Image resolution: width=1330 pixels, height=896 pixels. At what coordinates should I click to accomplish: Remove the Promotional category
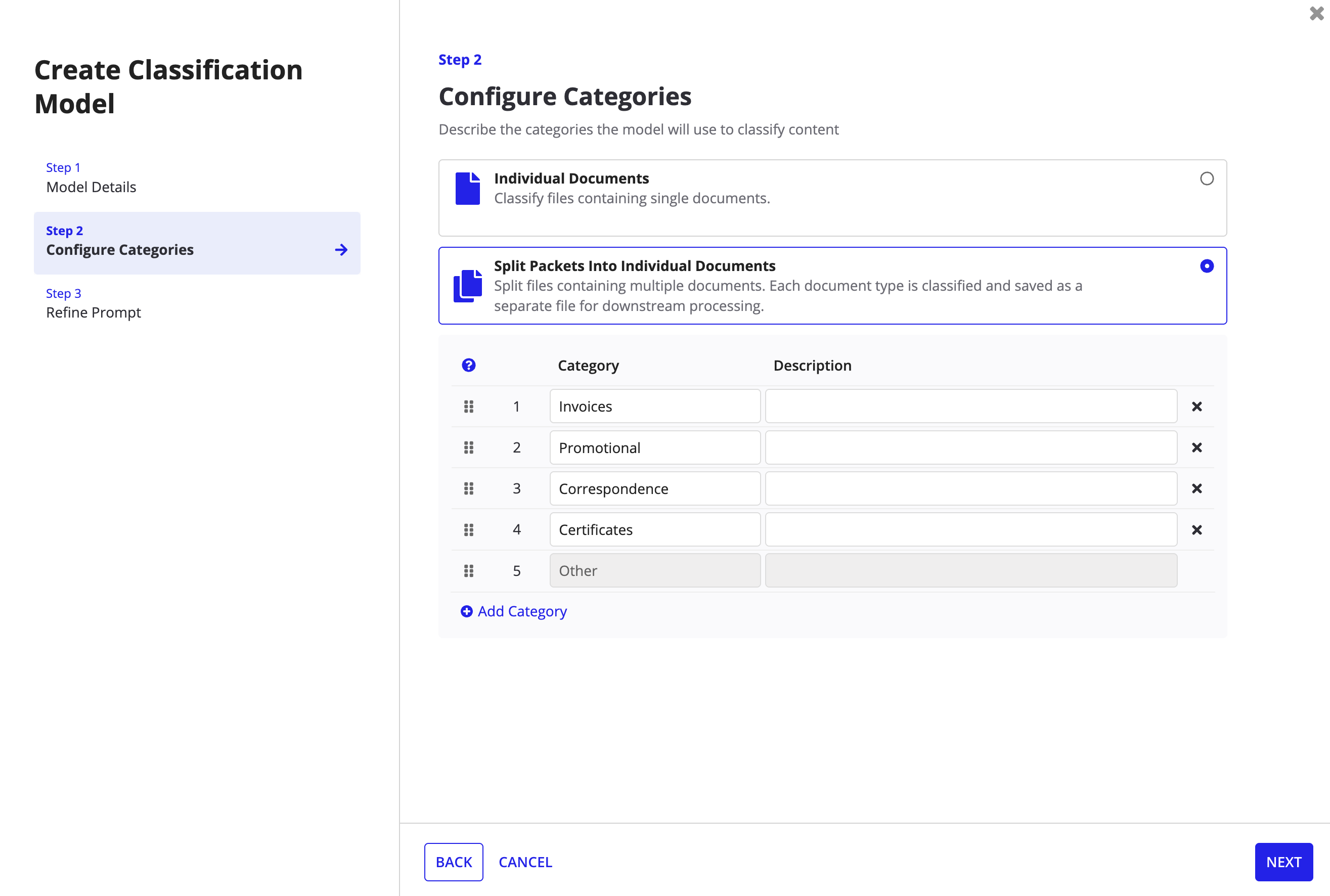point(1197,447)
